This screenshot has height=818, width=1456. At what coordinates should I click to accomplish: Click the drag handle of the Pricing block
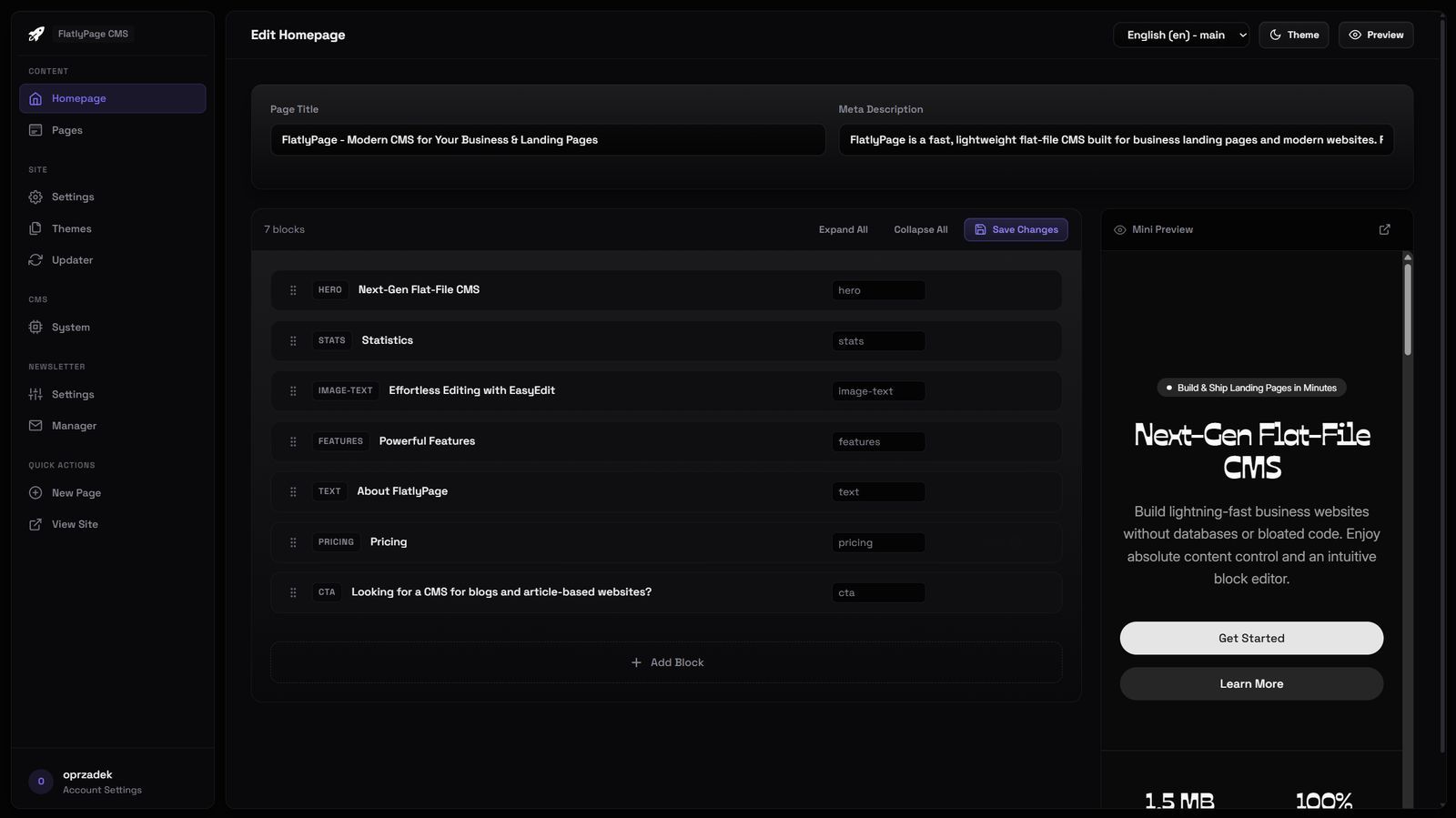(x=293, y=542)
